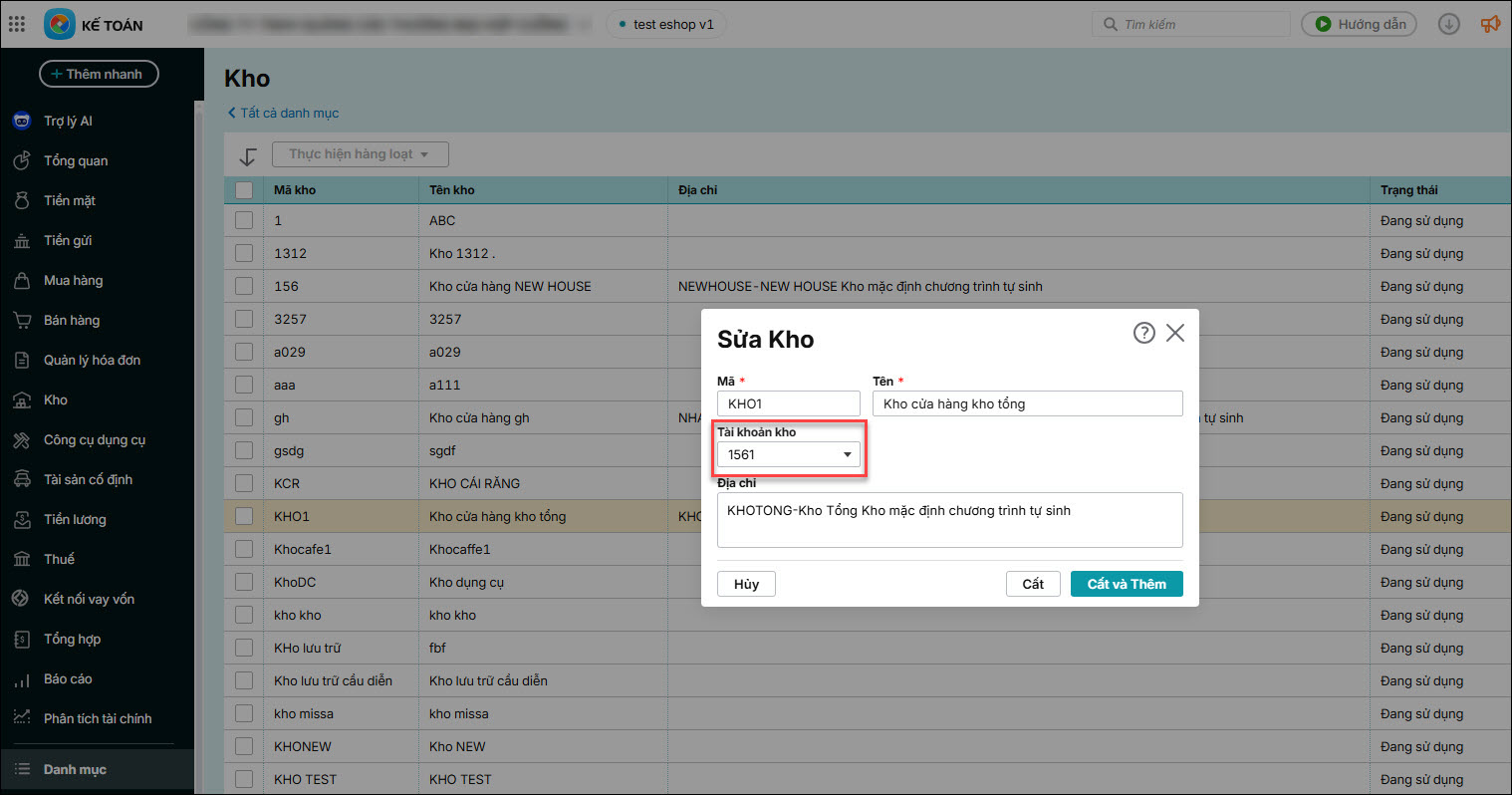Screen dimensions: 1512x795
Task: Tick the checkbox for row 1312
Action: pyautogui.click(x=244, y=253)
